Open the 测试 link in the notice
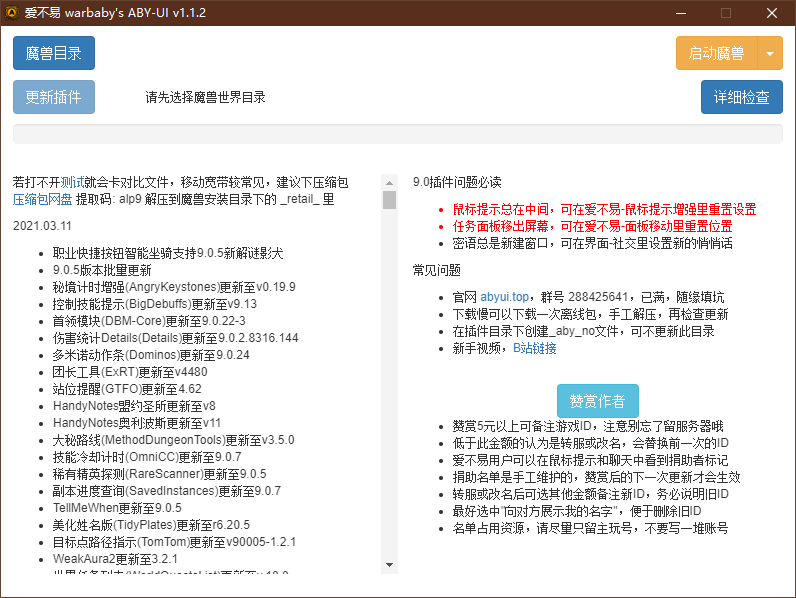 72,182
